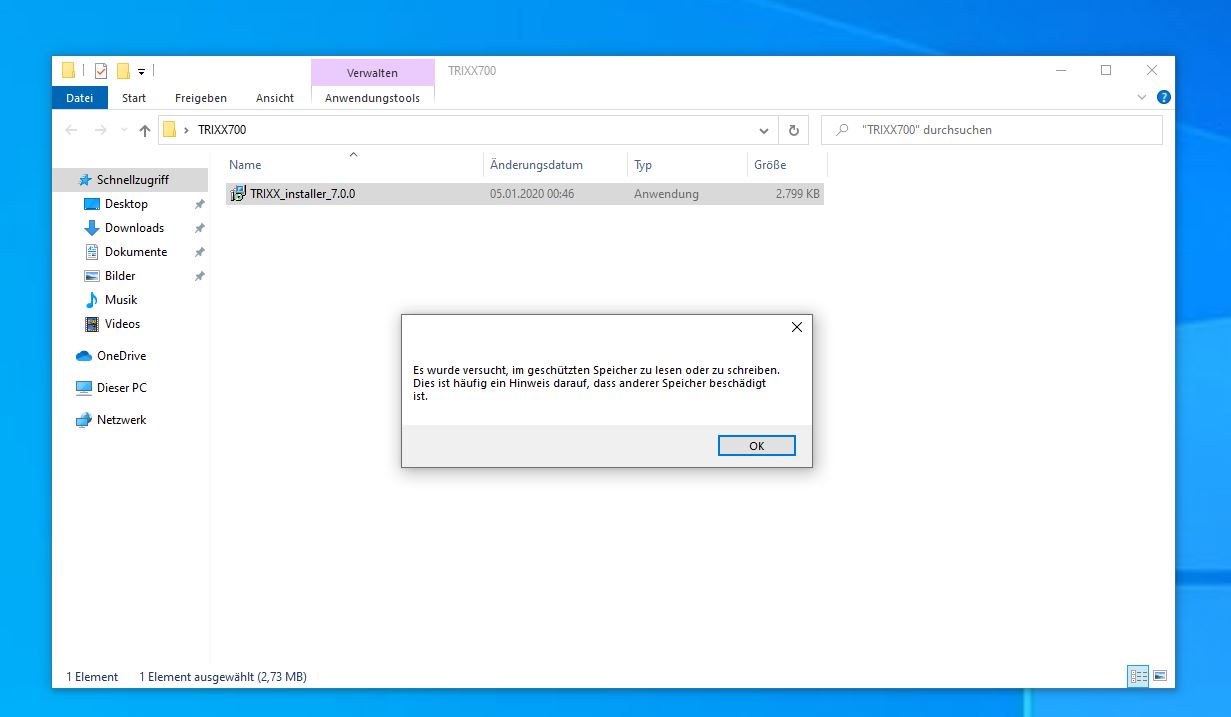Close the error dialog with X
This screenshot has height=717, width=1231.
(797, 327)
